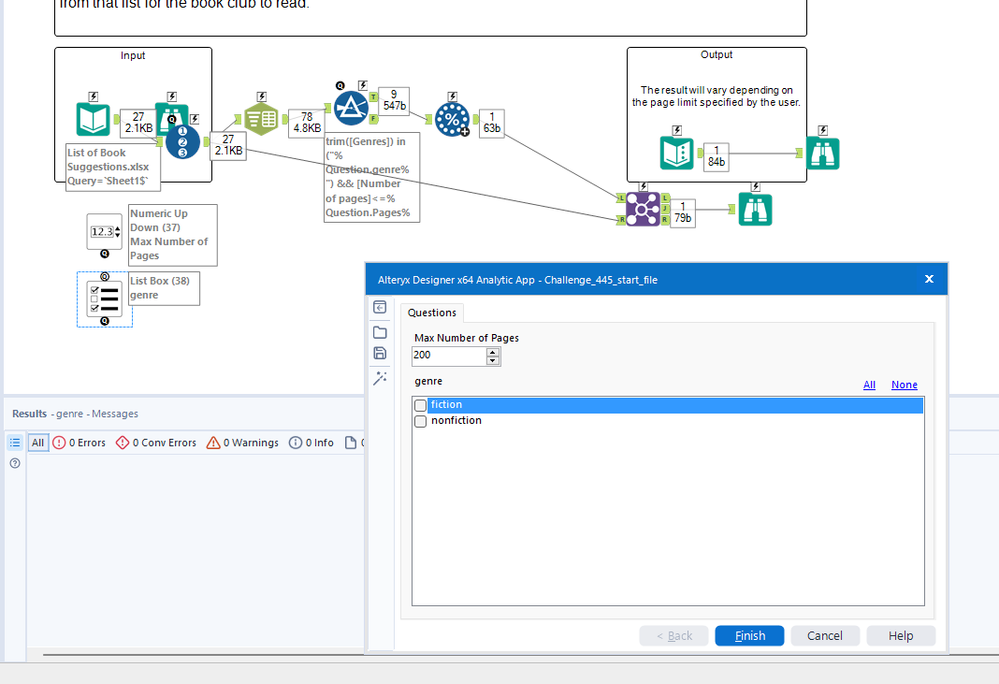Open saved app values via folder icon
Screen dimensions: 999x684
(380, 332)
